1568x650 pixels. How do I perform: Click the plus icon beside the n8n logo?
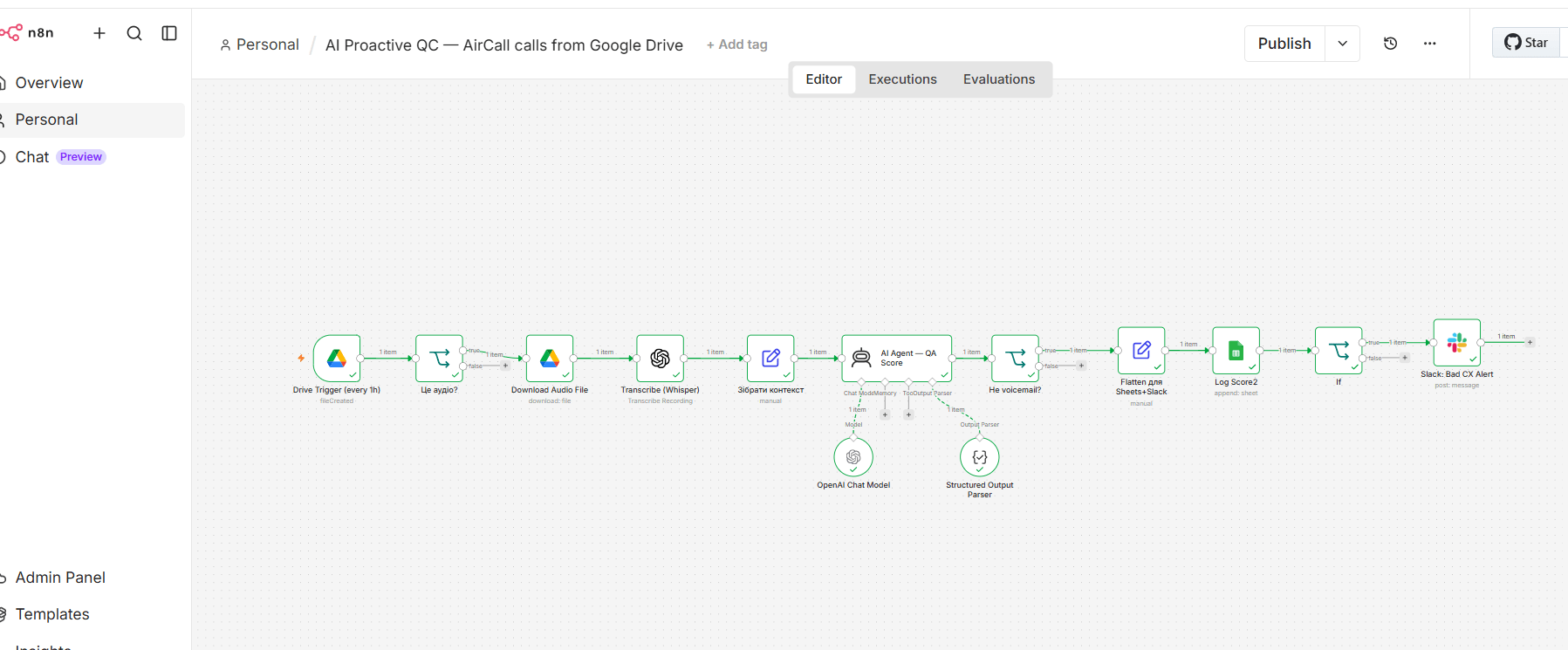click(x=99, y=33)
